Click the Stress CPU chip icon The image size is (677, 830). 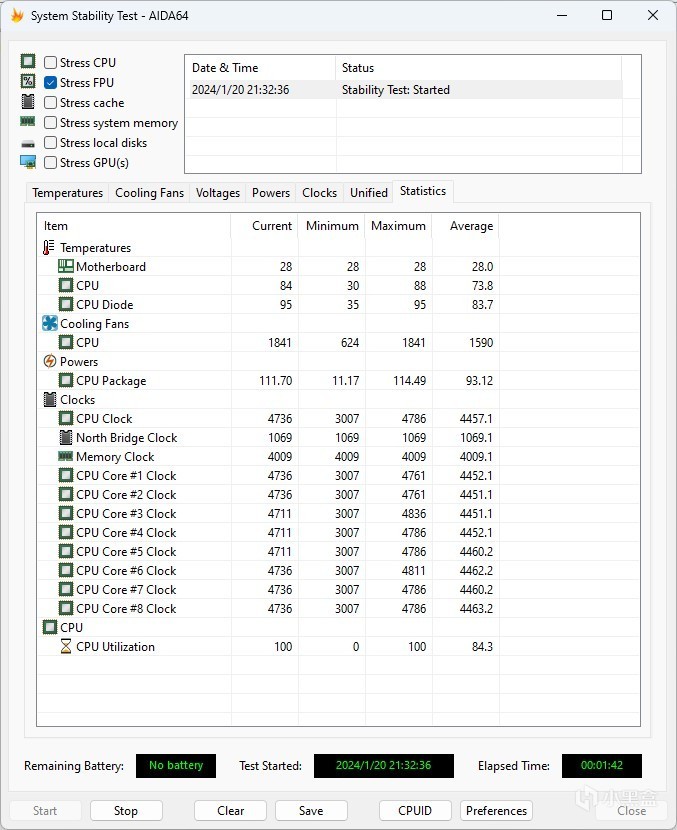[x=28, y=61]
